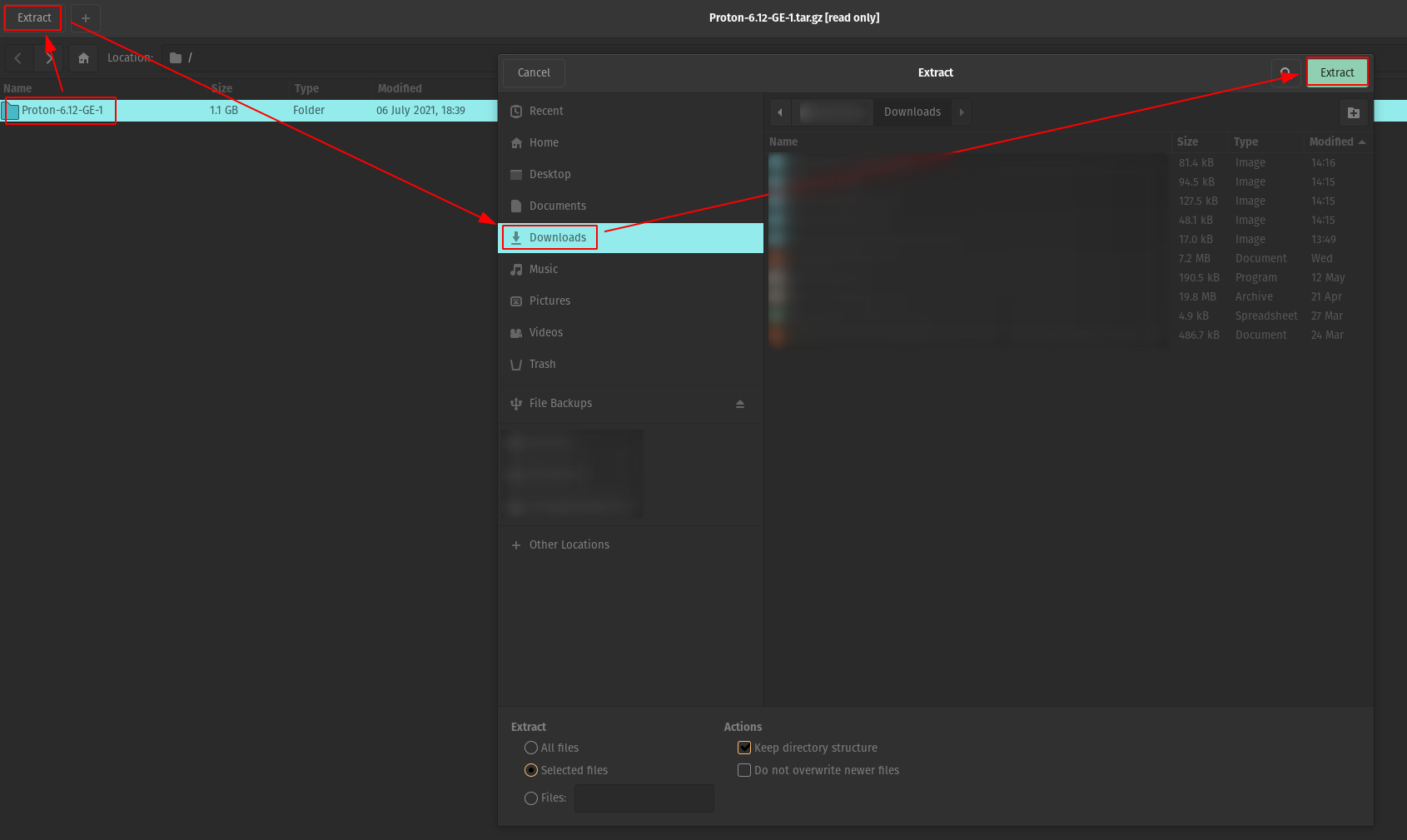This screenshot has width=1407, height=840.
Task: Toggle Modified sort order in dialog
Action: tap(1337, 142)
